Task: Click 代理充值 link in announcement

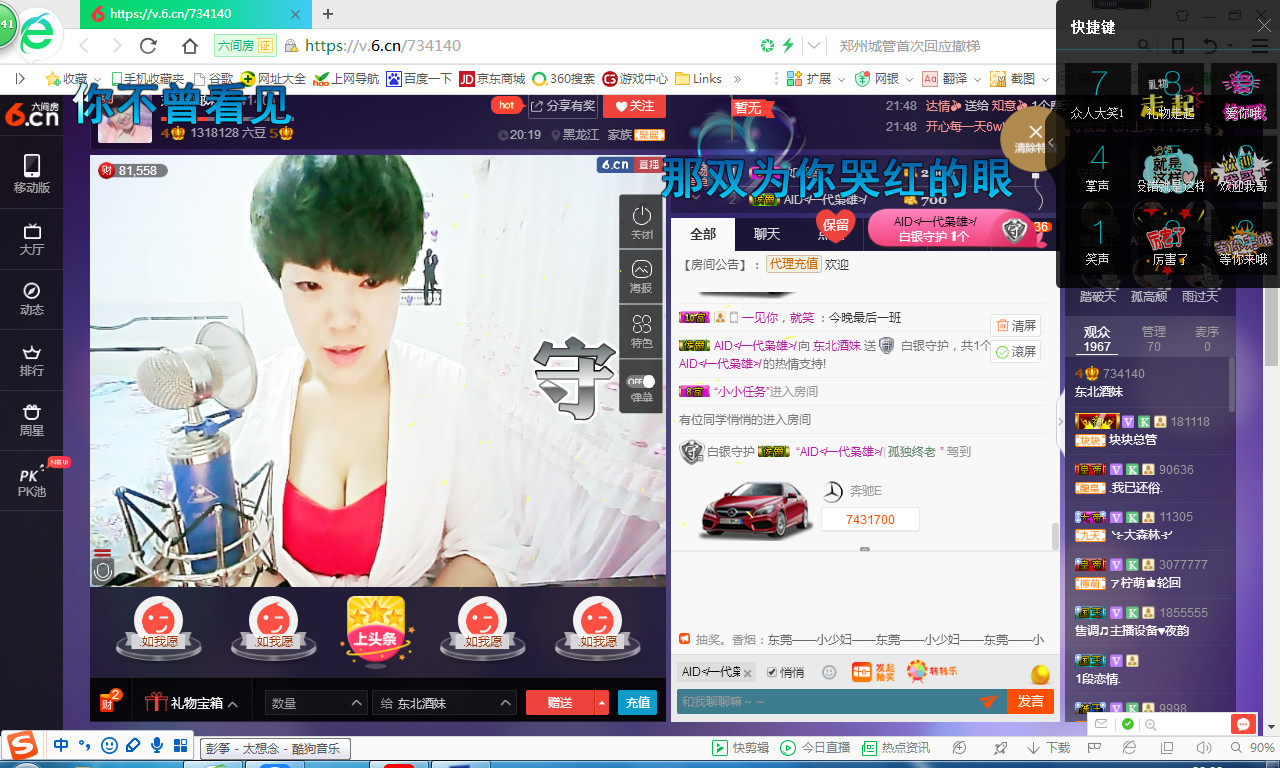Action: pyautogui.click(x=793, y=264)
